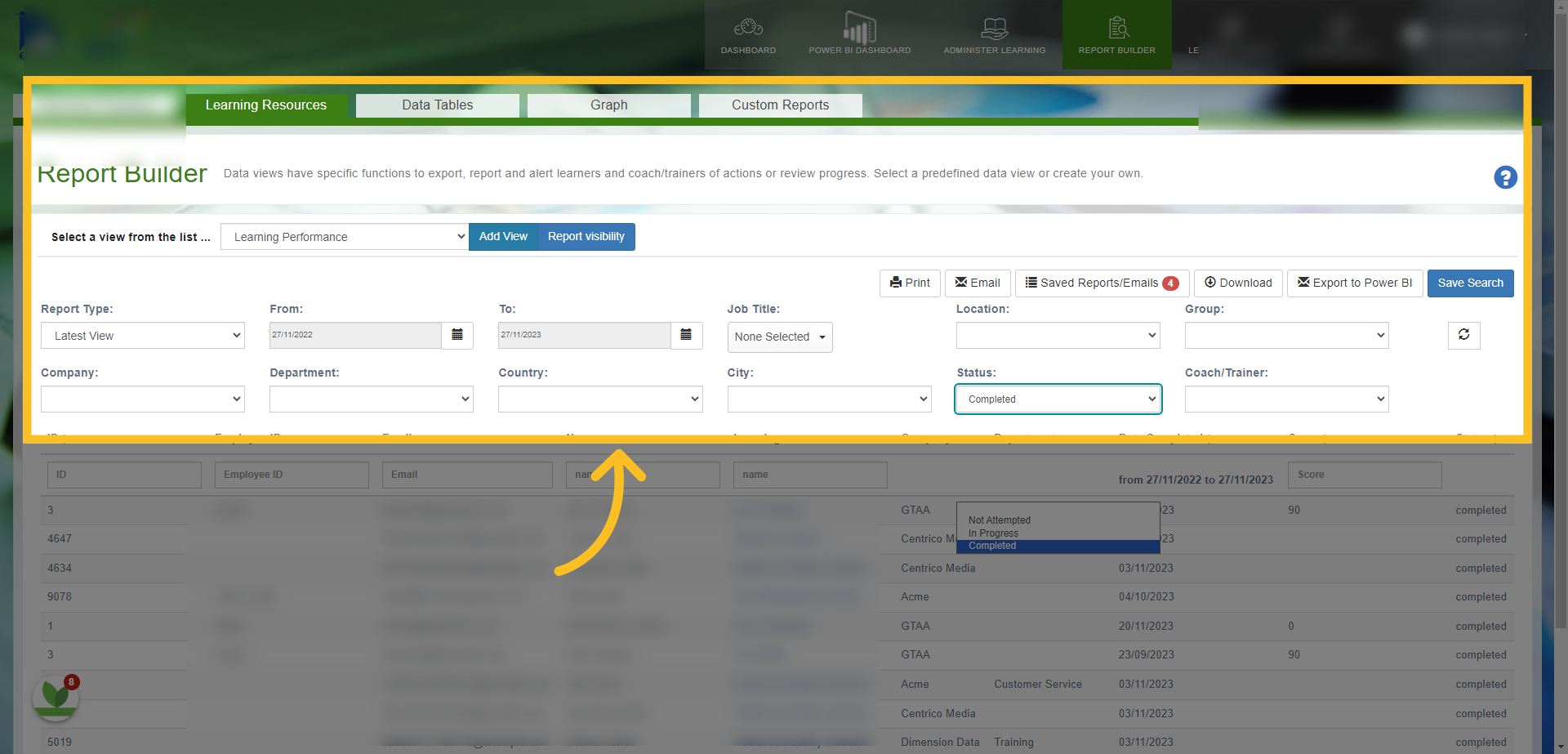Click the Add View button

coord(503,237)
